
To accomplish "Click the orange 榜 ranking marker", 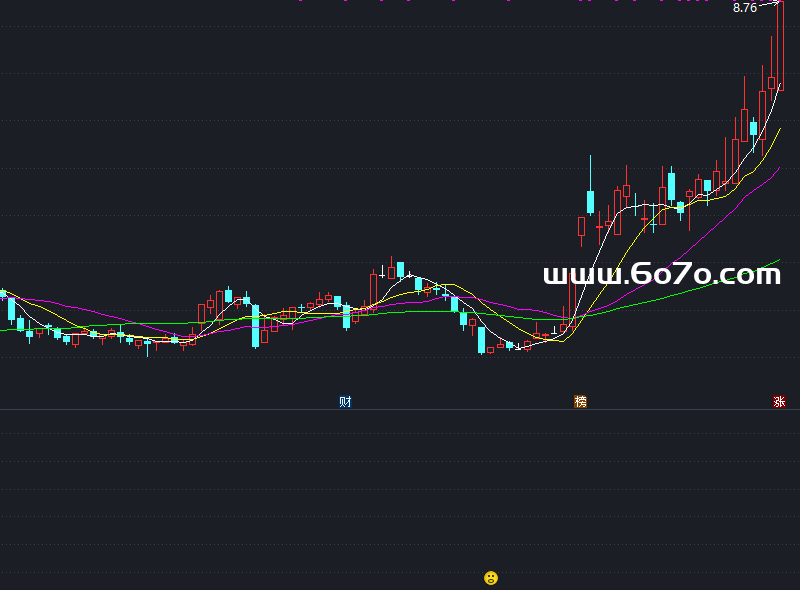I will [x=580, y=402].
